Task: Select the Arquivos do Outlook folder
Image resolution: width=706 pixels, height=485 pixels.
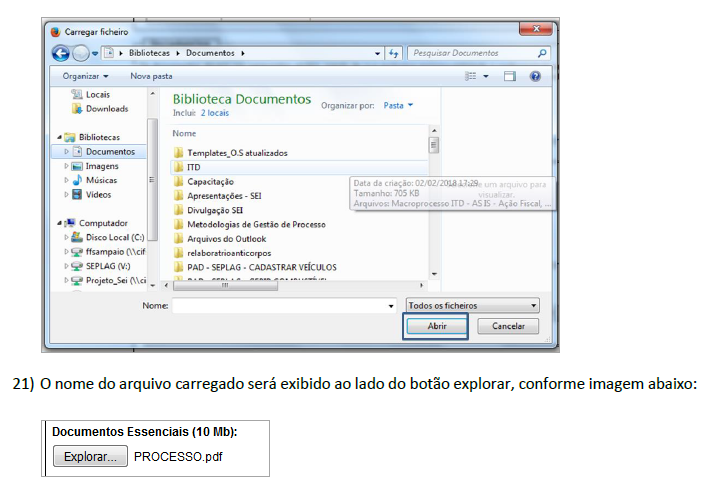Action: (x=228, y=238)
